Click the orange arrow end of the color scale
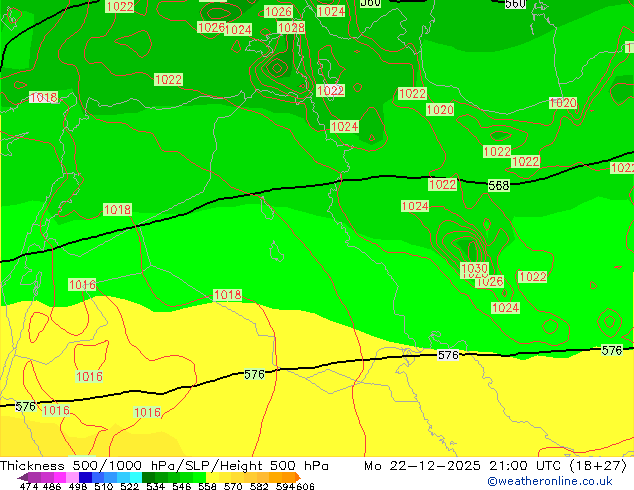 pos(298,477)
